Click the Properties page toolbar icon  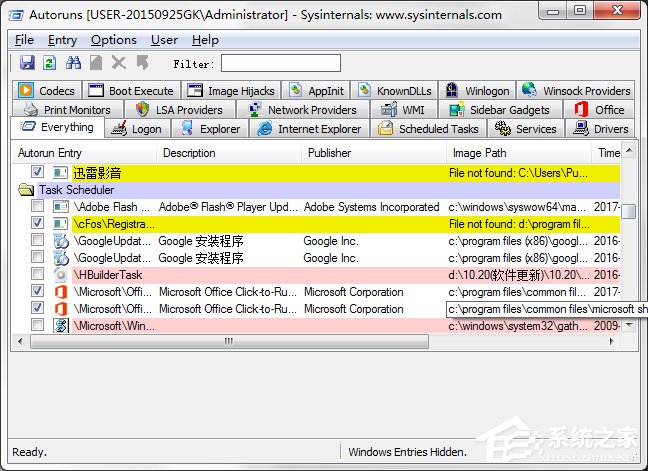pos(96,63)
